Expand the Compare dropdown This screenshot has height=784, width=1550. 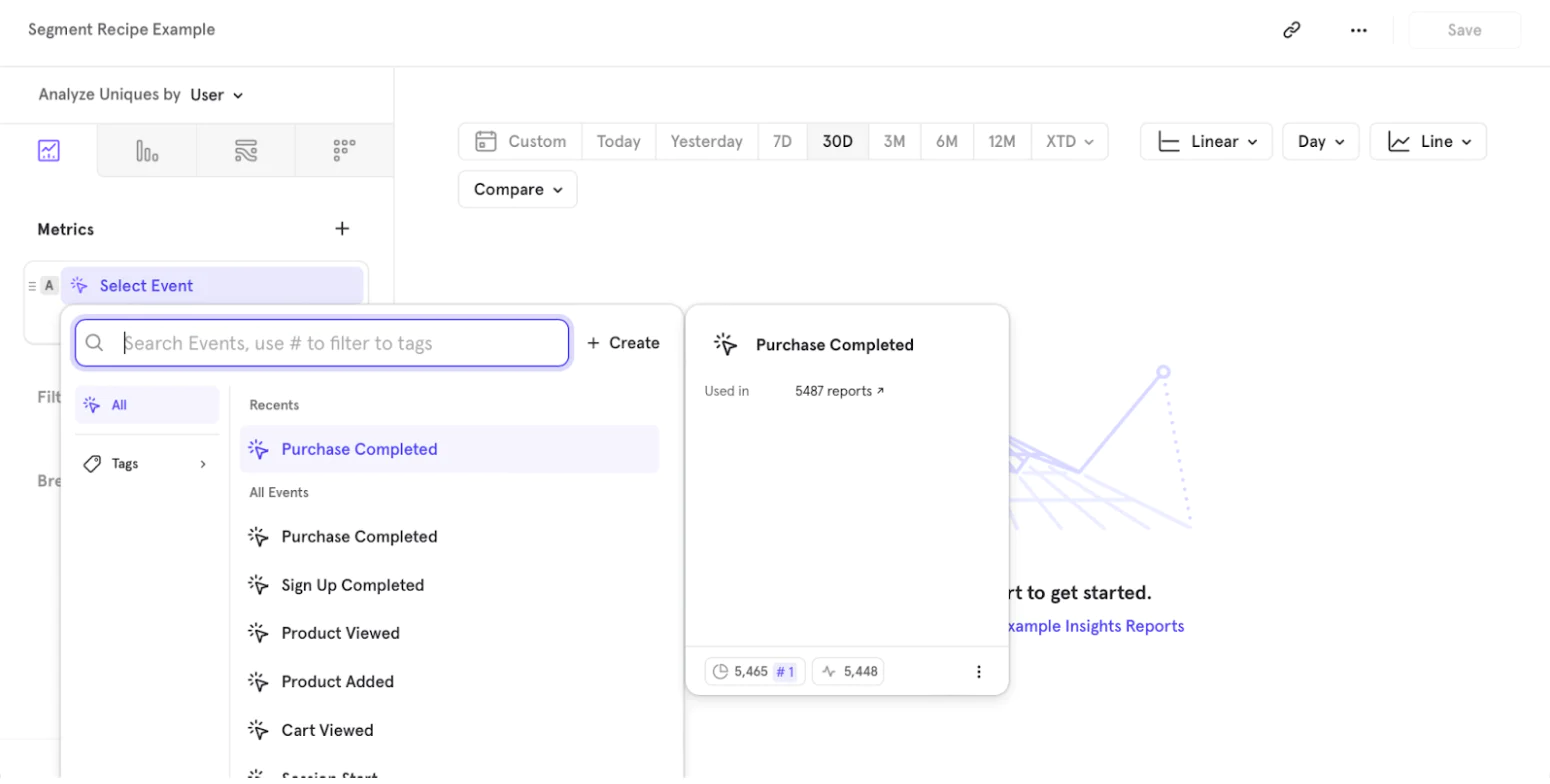coord(517,189)
